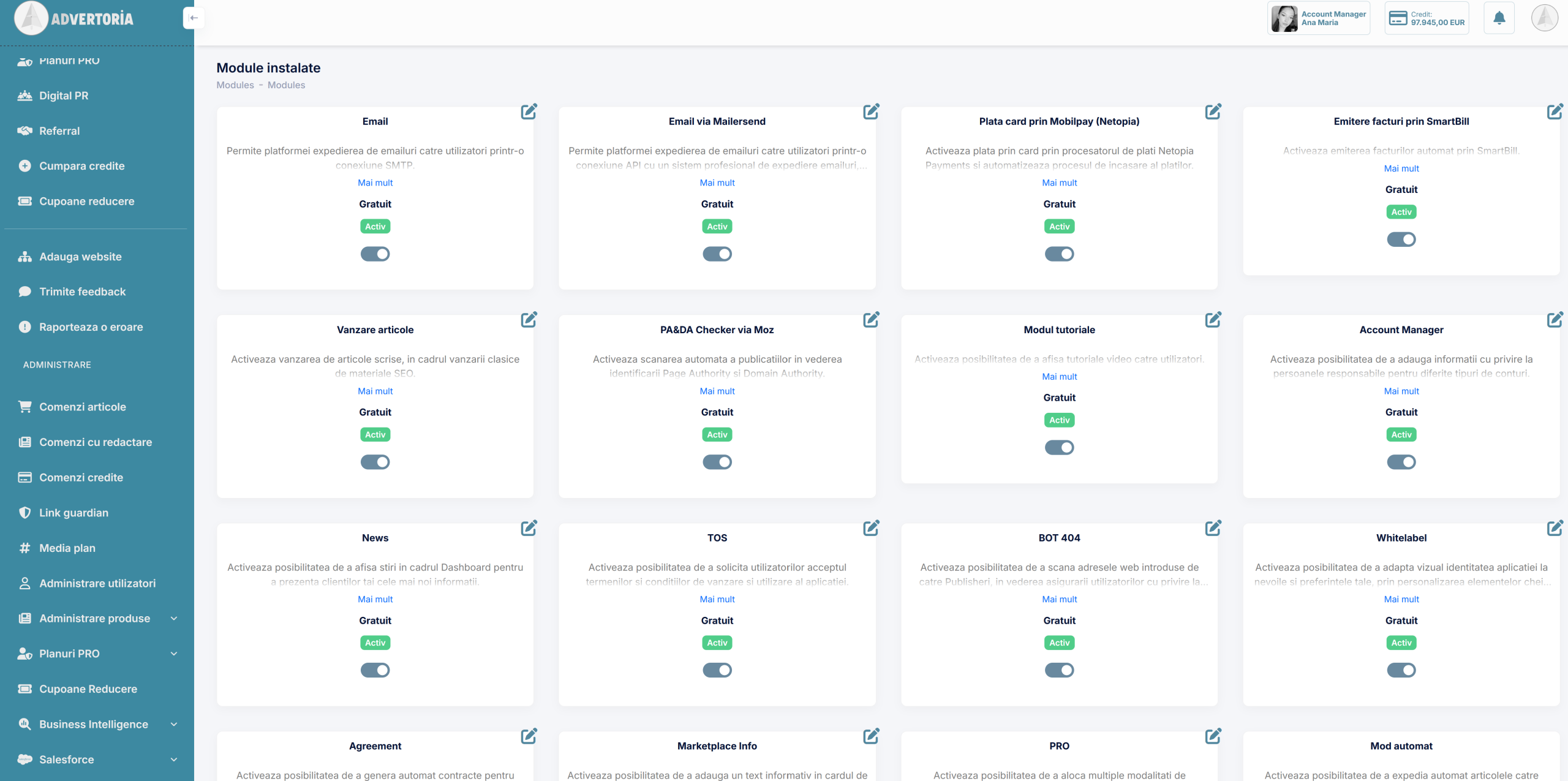
Task: Collapse sidebar using the arrow button
Action: pos(194,18)
